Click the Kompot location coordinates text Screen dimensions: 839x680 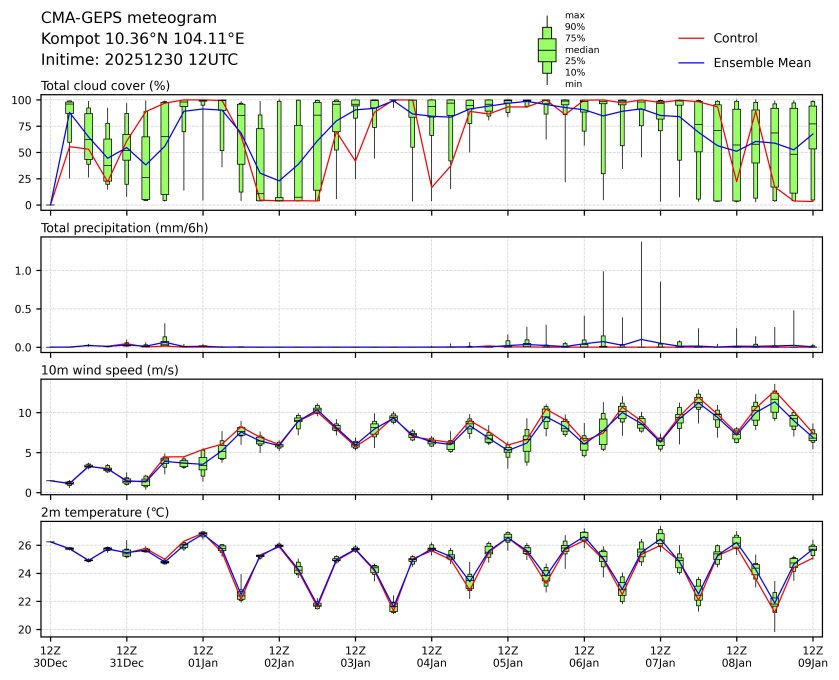coord(142,39)
